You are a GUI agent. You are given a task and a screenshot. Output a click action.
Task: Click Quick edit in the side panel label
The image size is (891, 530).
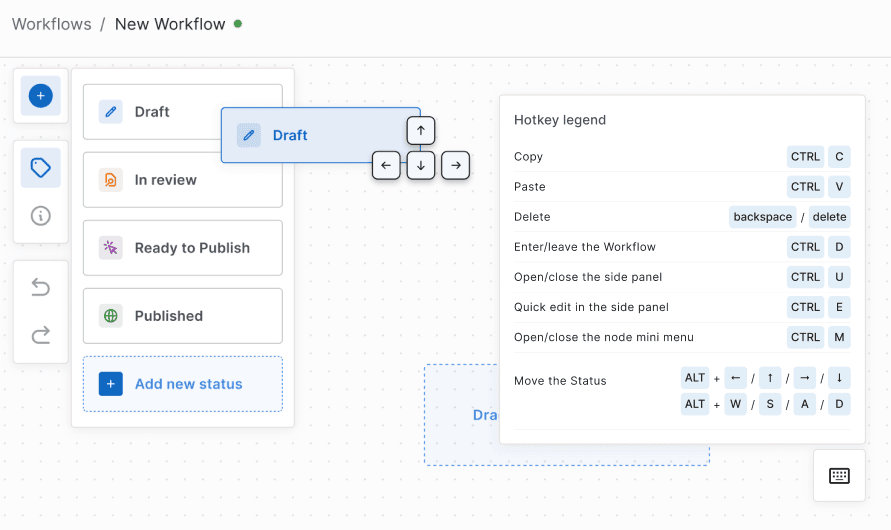pos(591,307)
